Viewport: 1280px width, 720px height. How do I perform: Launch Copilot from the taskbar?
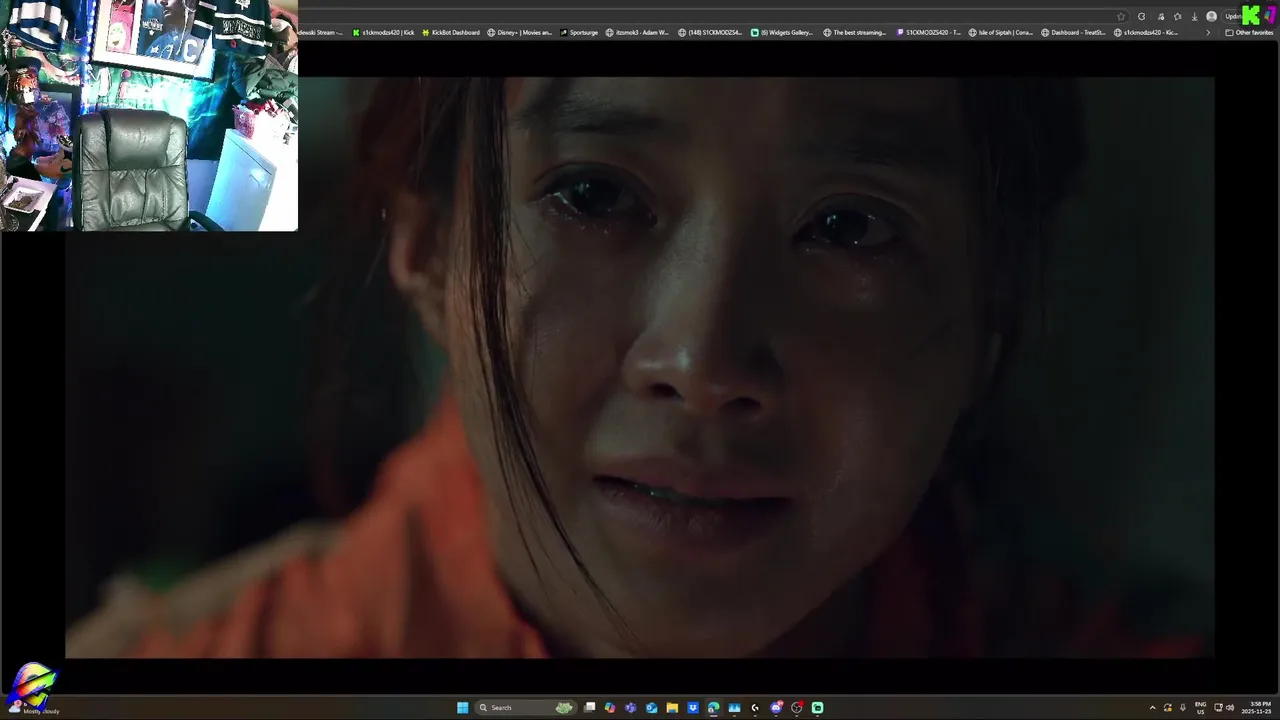click(610, 707)
